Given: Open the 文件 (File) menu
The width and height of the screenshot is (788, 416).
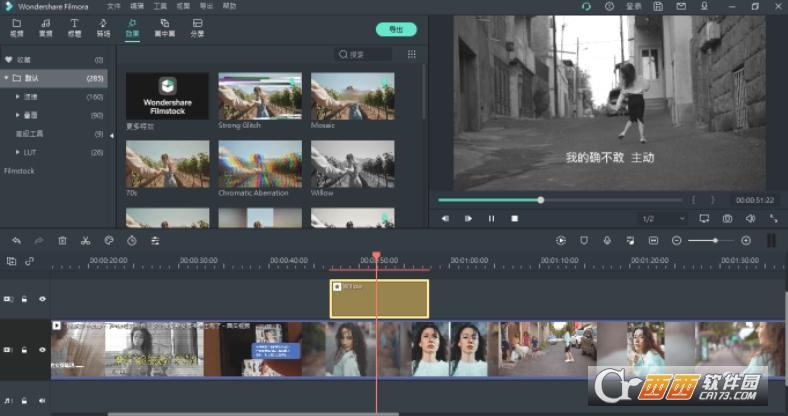Looking at the screenshot, I should point(114,7).
